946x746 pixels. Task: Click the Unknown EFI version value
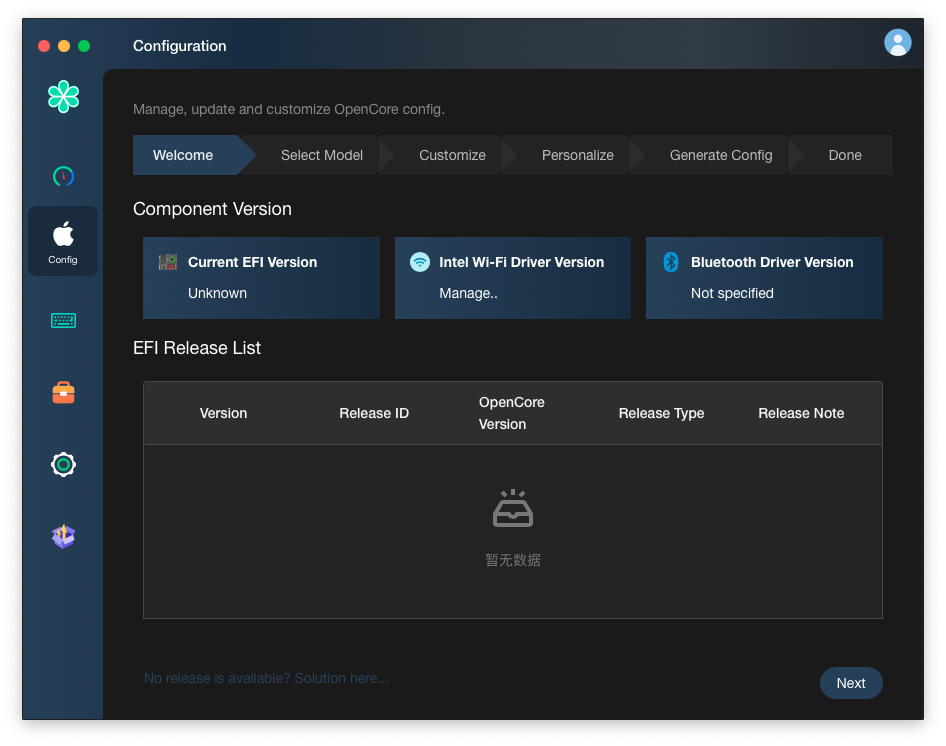coord(217,293)
